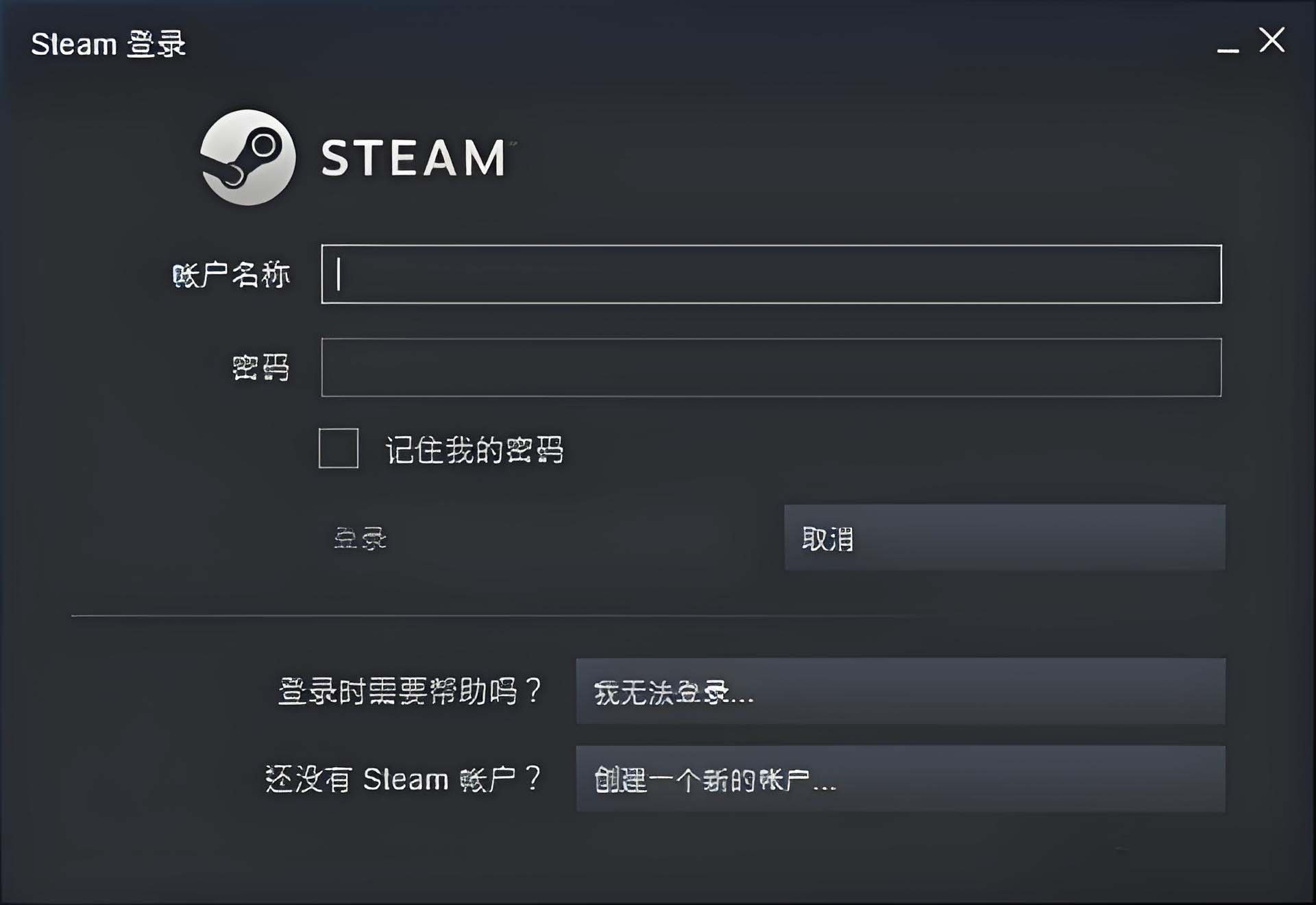Click the horizontal separator line
This screenshot has height=905, width=1316.
[x=493, y=616]
